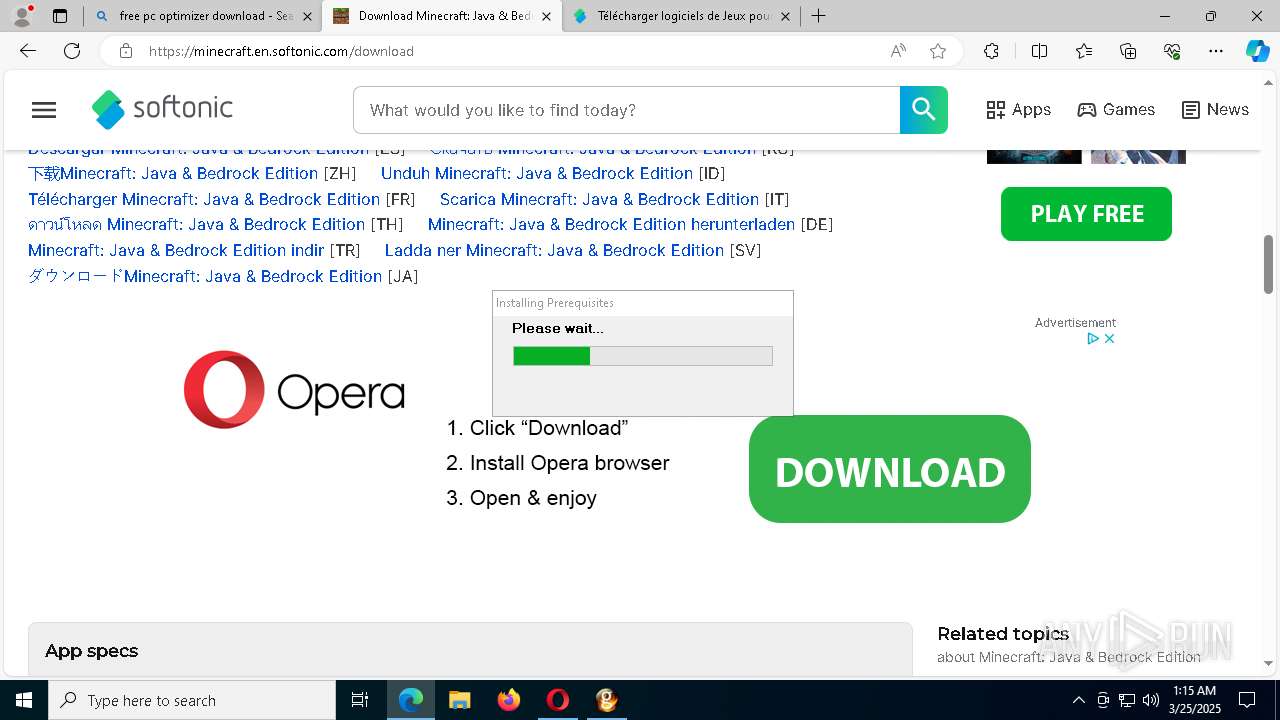Open File Explorer from the taskbar
The width and height of the screenshot is (1280, 720).
(459, 700)
